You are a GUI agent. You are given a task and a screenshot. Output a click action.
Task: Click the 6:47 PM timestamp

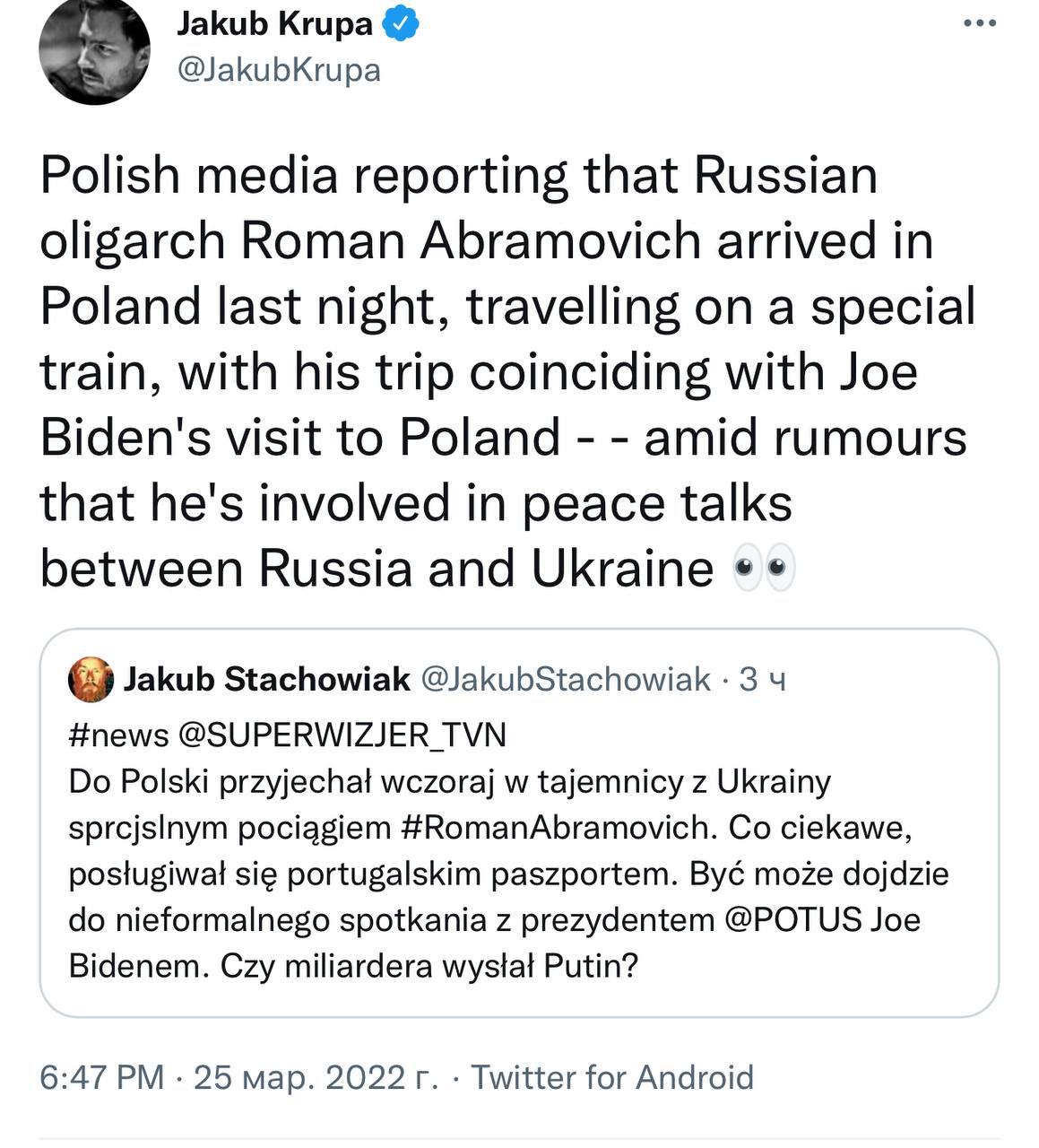101,1076
